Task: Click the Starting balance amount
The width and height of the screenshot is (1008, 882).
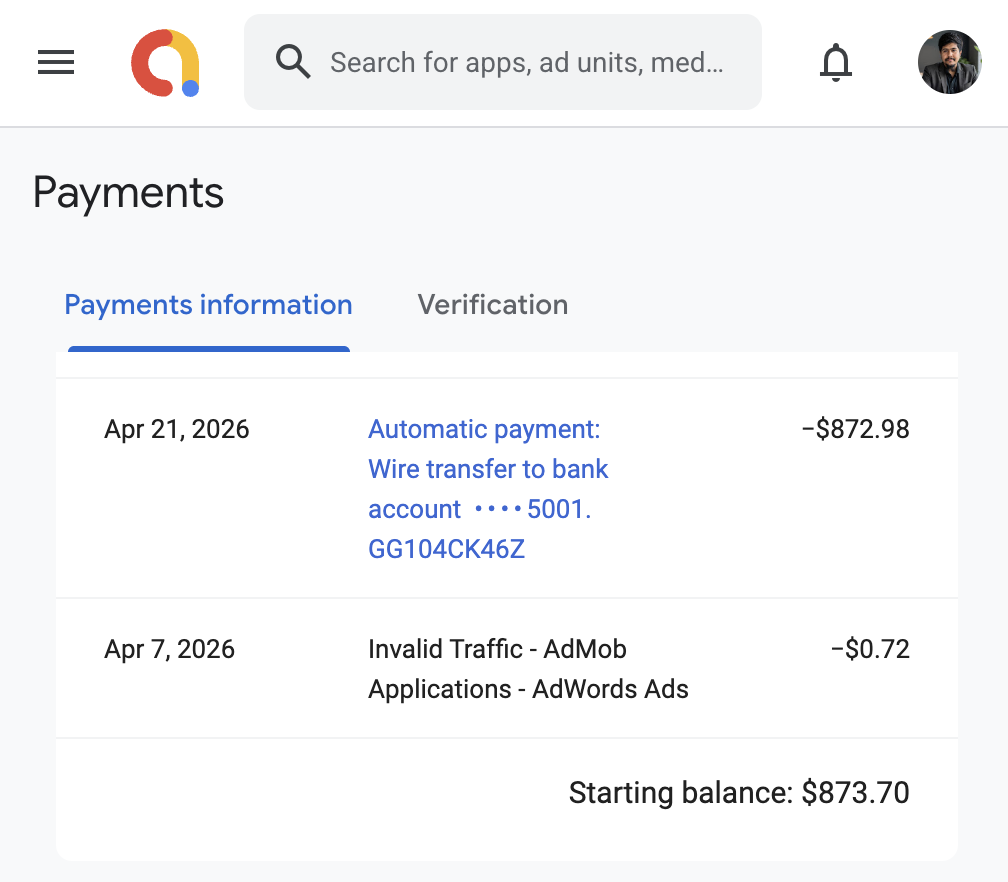Action: 739,792
